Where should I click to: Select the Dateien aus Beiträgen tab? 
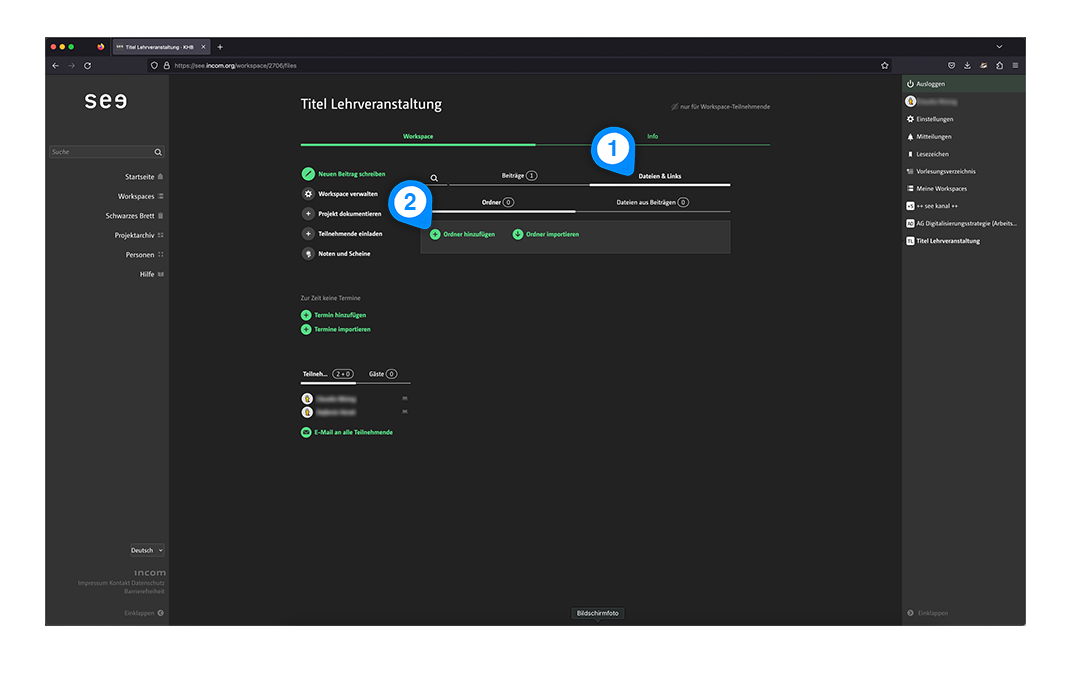(652, 202)
